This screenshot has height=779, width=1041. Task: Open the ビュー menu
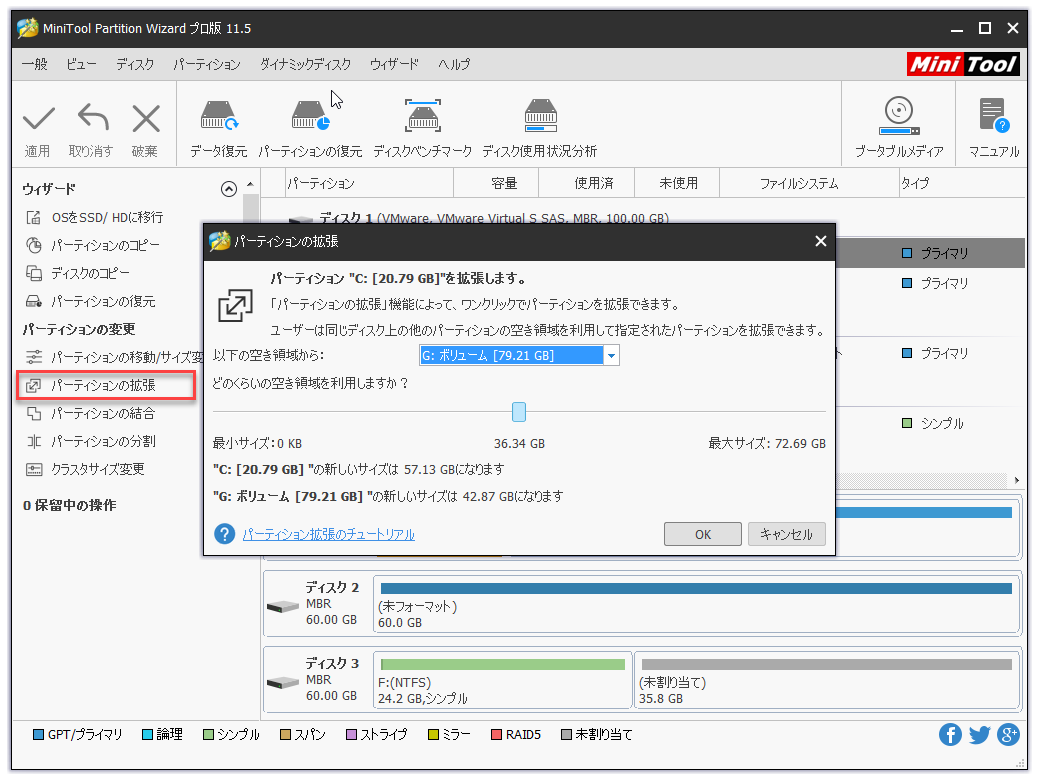pos(81,64)
